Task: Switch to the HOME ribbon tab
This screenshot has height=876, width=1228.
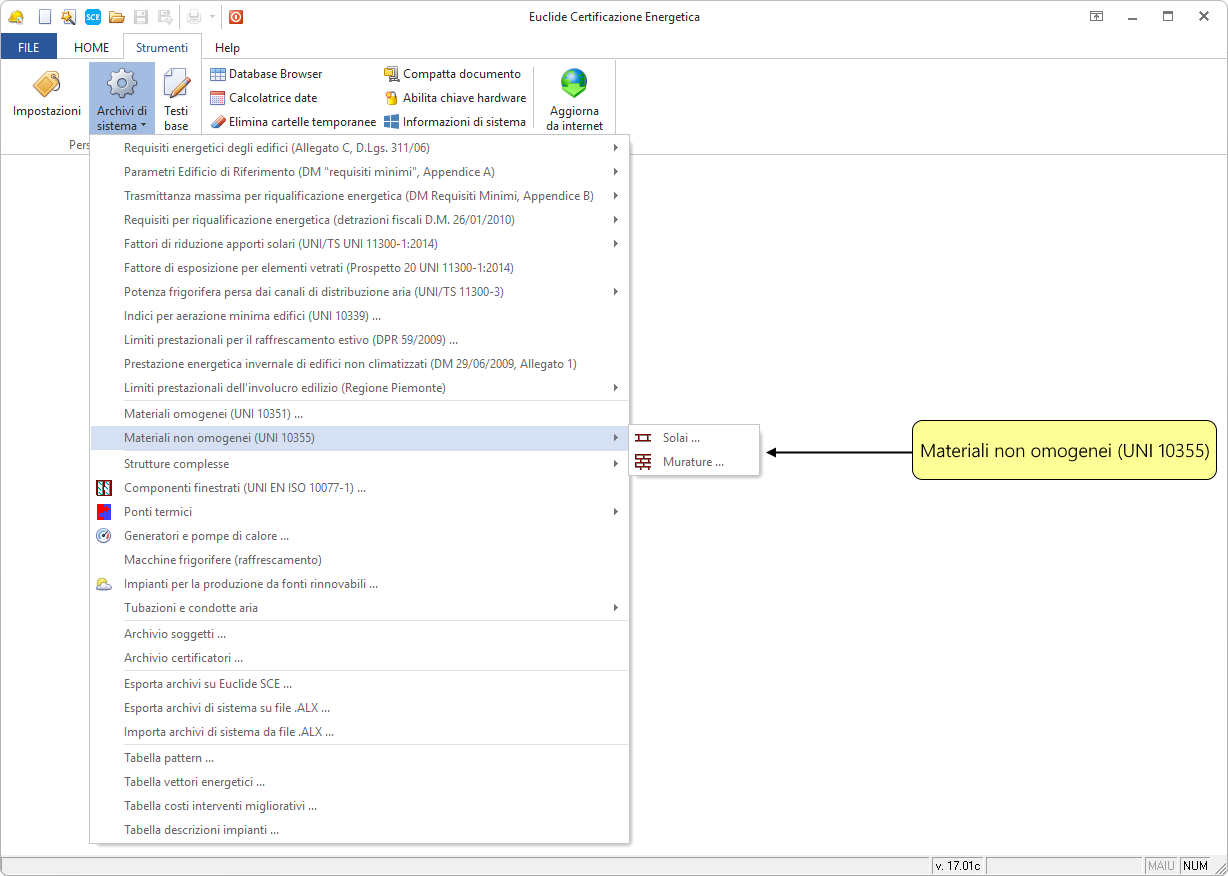Action: tap(91, 47)
